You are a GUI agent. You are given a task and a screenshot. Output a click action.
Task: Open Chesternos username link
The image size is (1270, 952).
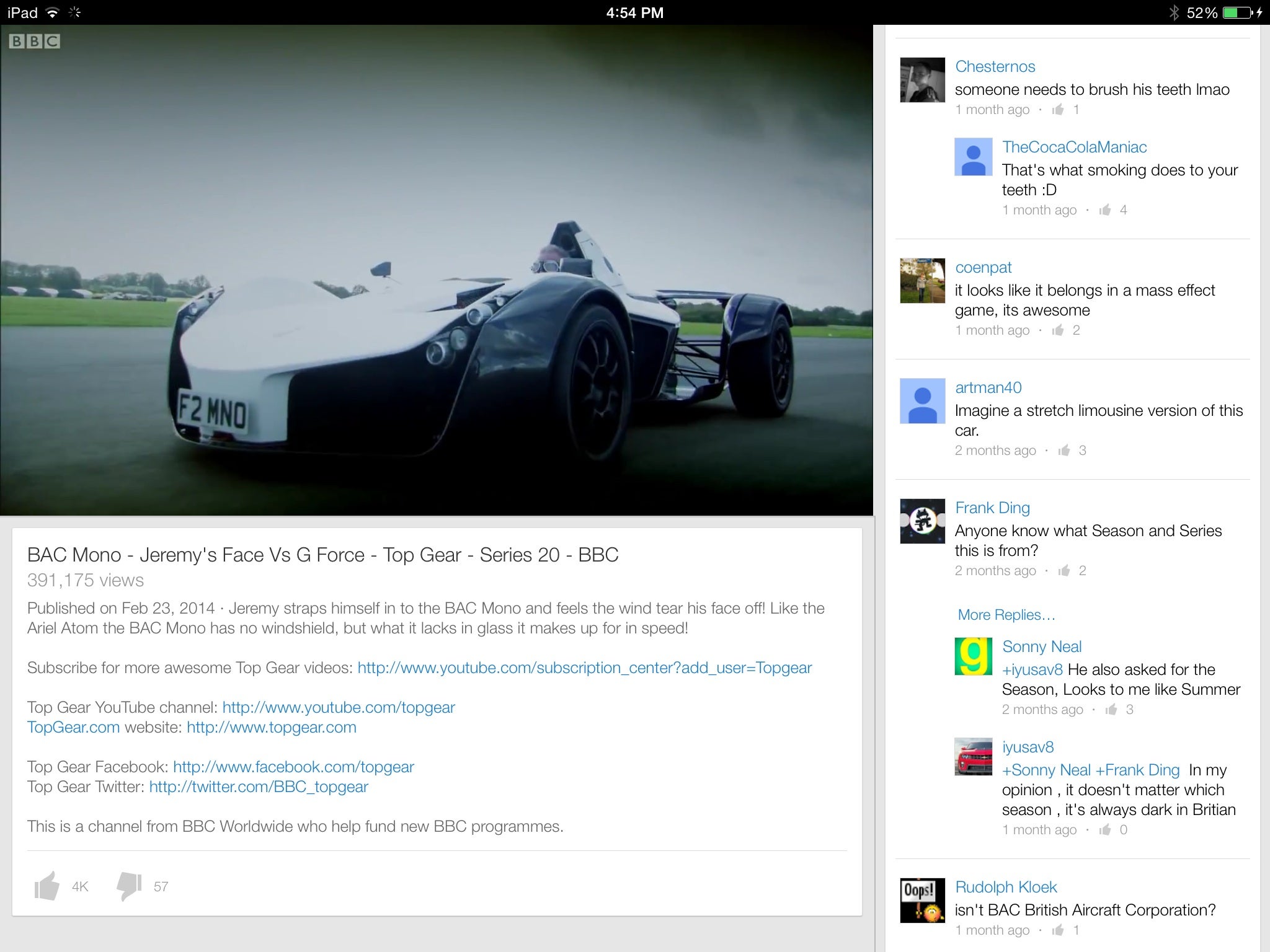click(995, 66)
